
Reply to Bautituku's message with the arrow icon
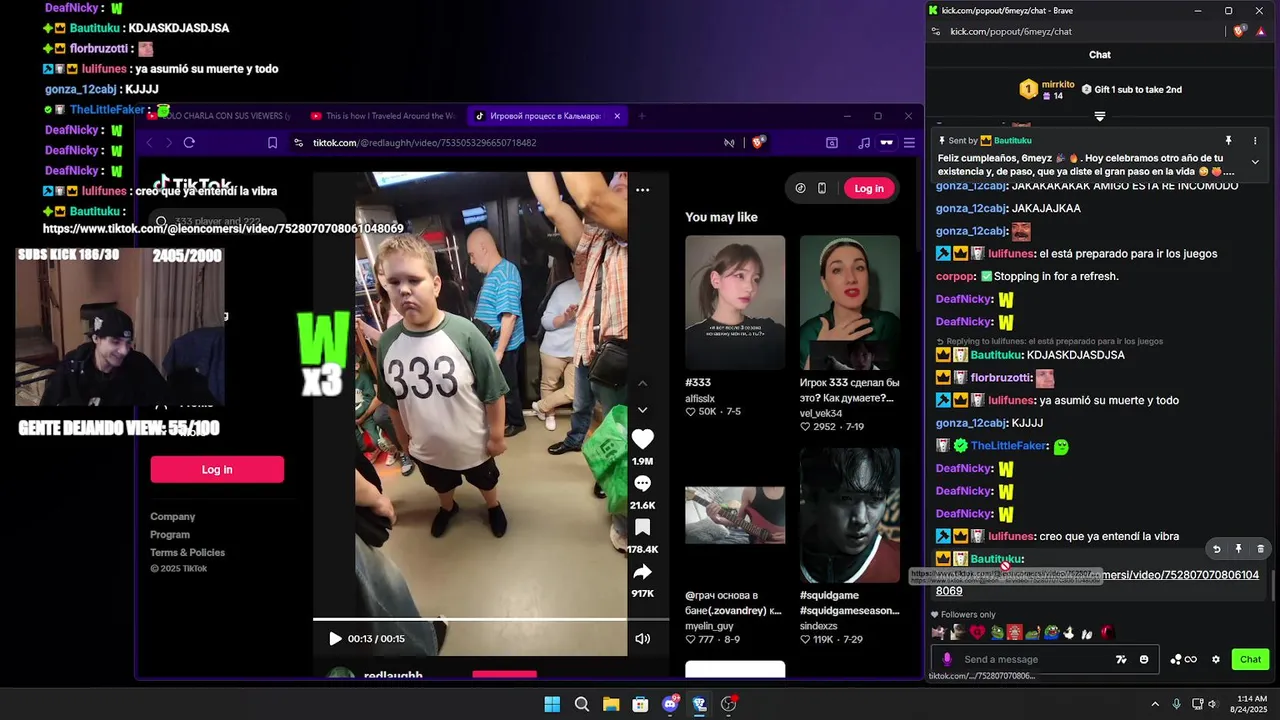(1217, 549)
